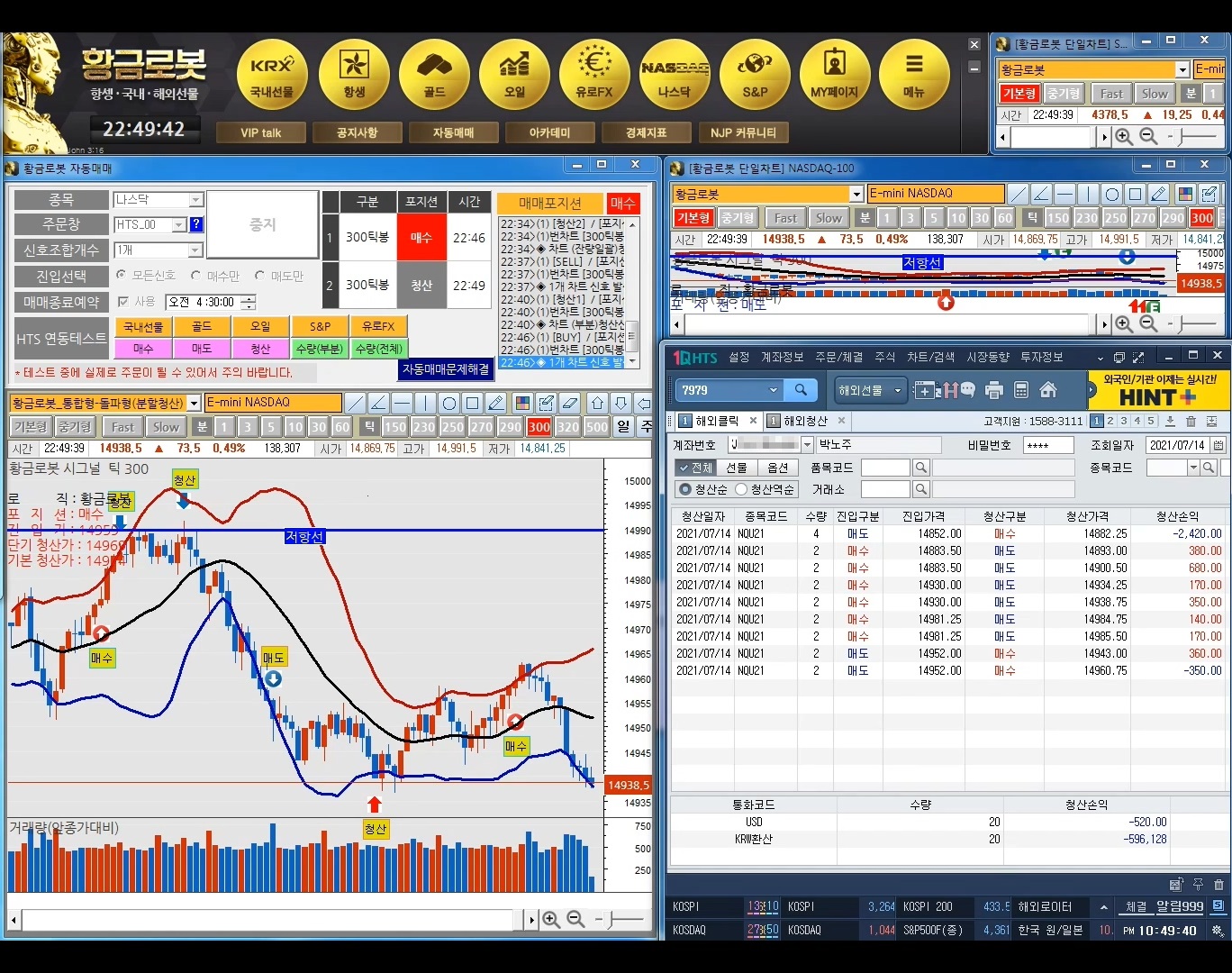Open the 메뉴 gold button
The image size is (1232, 973).
pyautogui.click(x=914, y=75)
